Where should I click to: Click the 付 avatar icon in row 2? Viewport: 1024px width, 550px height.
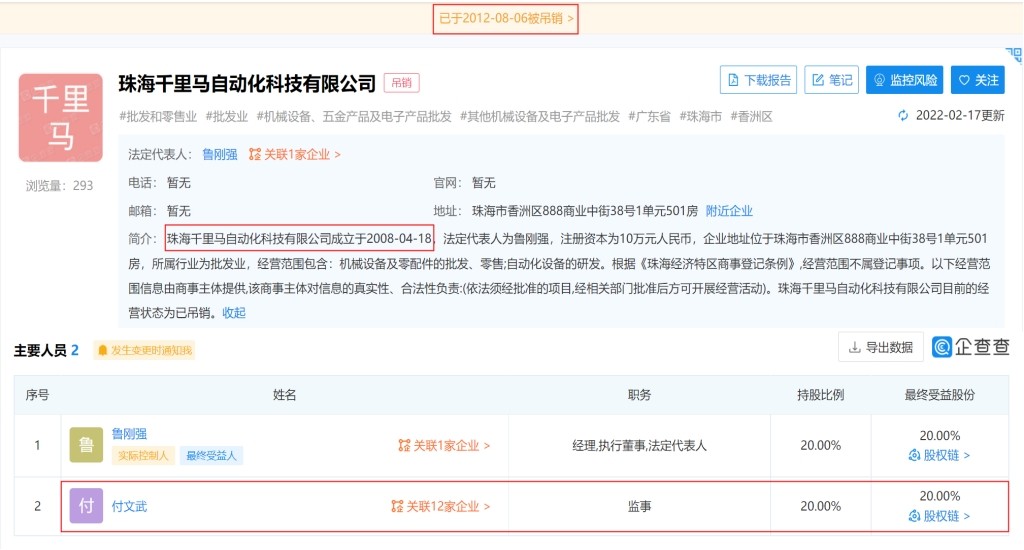pos(86,506)
